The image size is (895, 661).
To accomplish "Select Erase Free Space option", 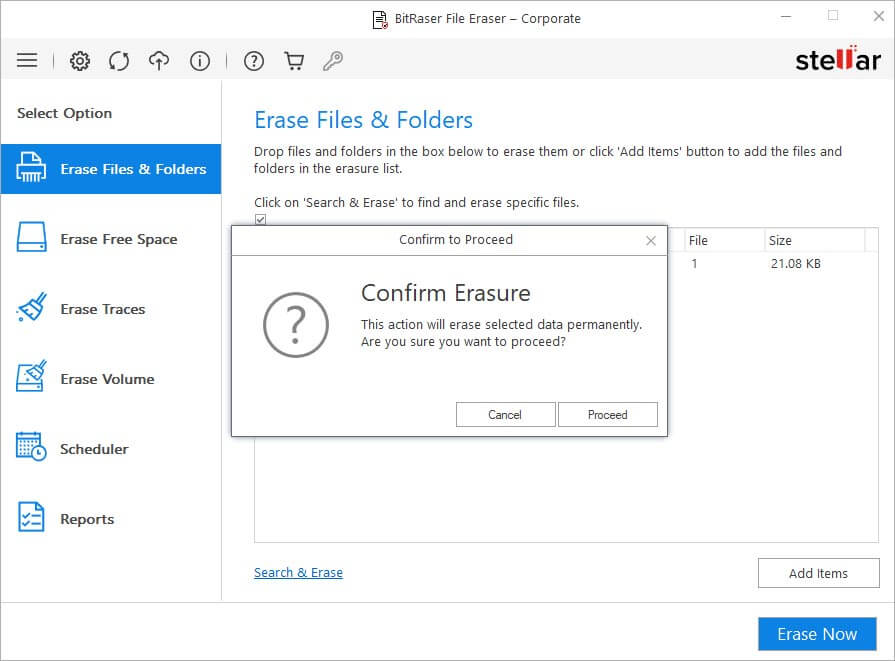I will 111,239.
